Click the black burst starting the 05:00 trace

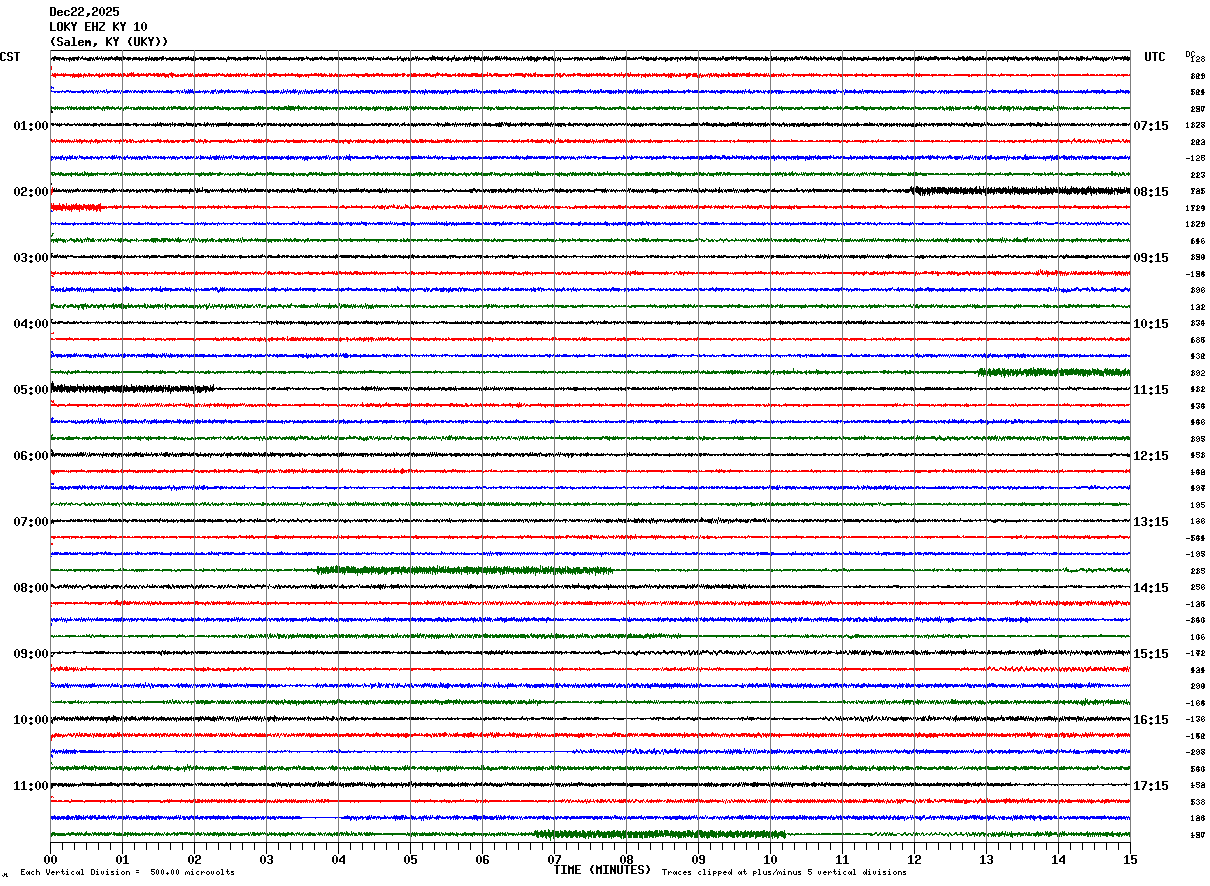coord(132,388)
